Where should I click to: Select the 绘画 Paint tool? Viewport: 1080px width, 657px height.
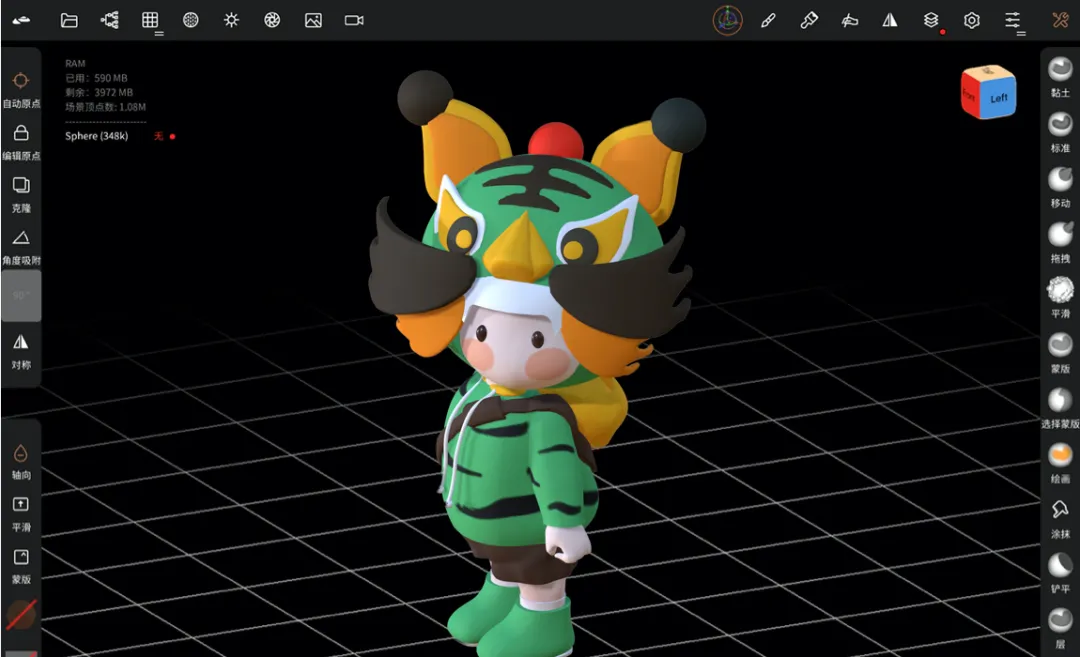1060,462
